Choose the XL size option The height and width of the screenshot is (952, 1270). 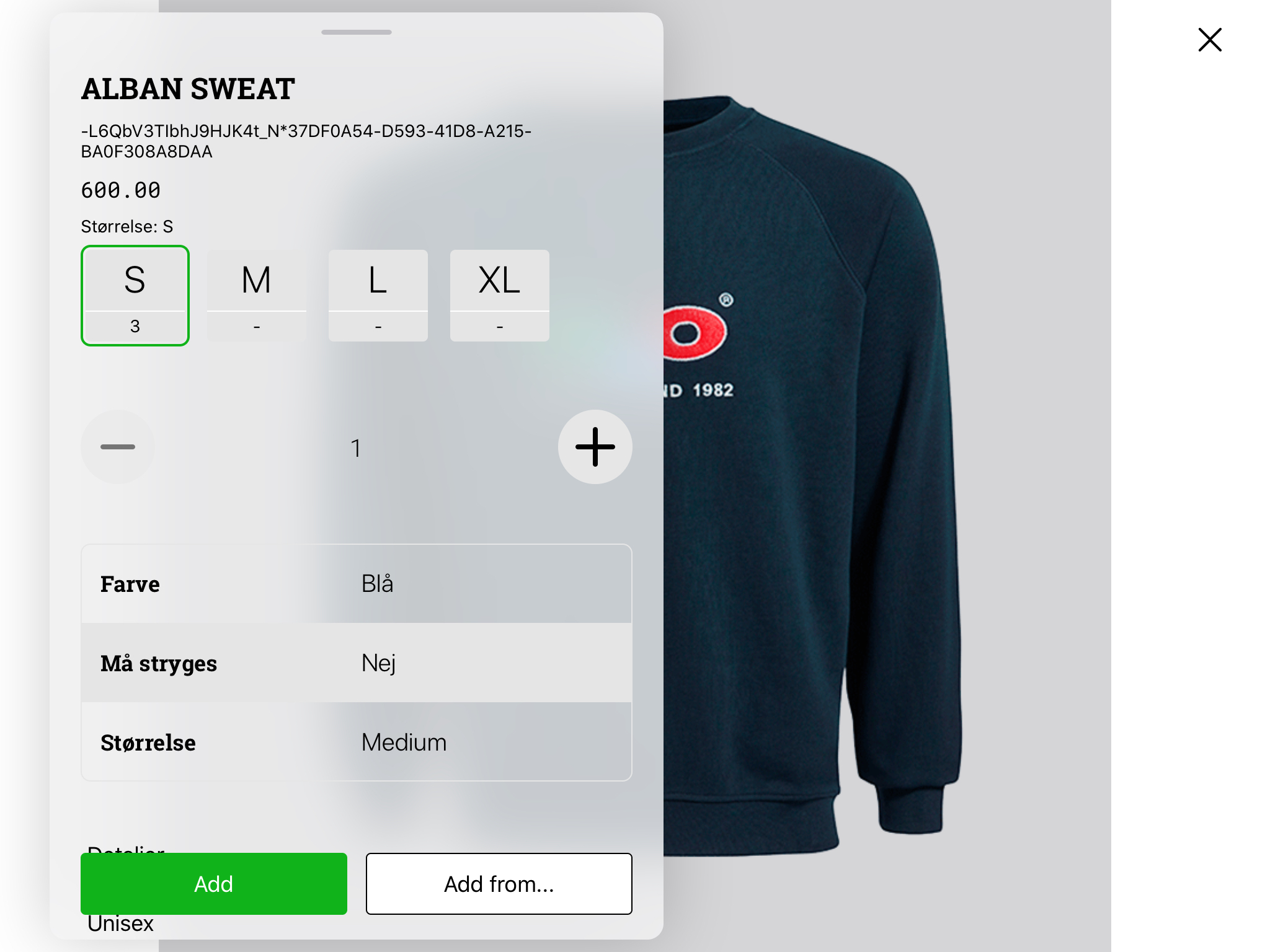500,296
